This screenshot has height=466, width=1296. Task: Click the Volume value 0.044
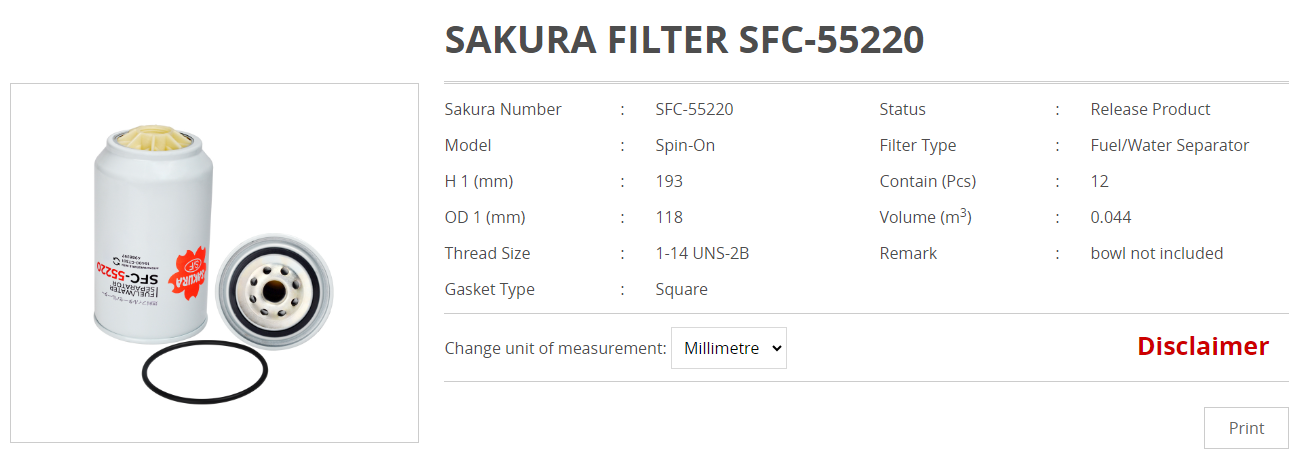[x=1111, y=217]
